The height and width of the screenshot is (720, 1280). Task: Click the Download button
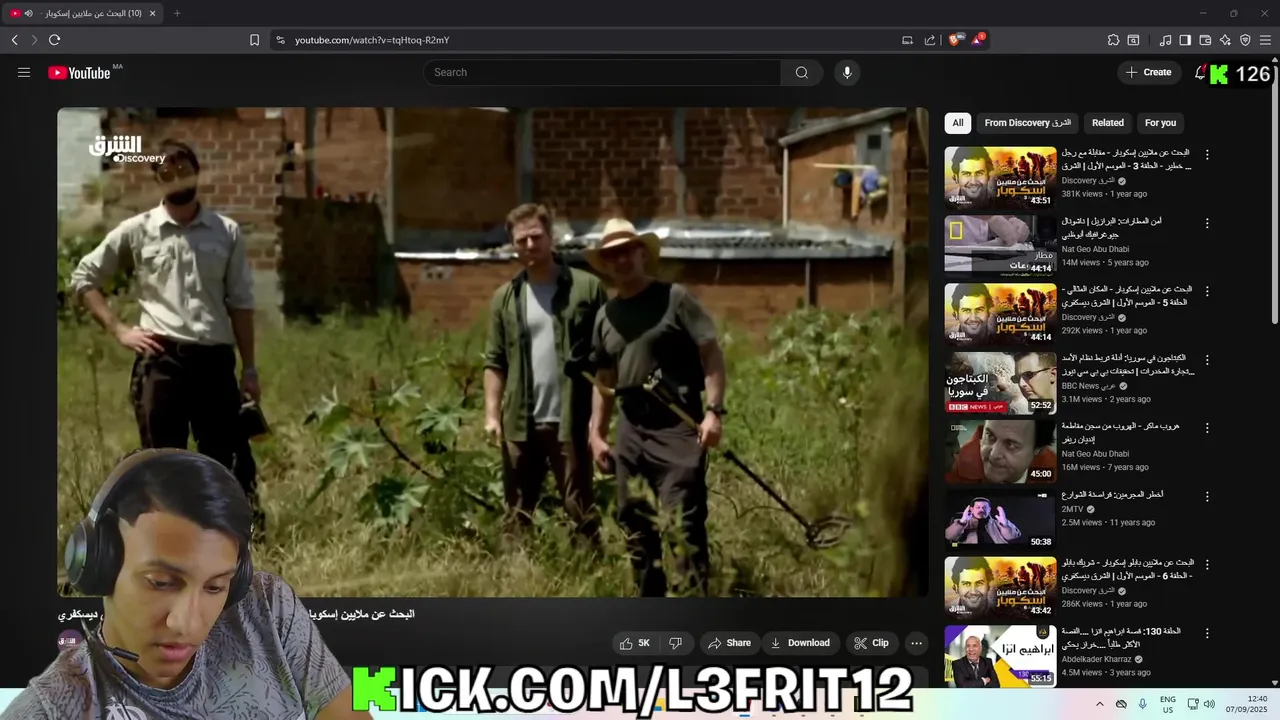(799, 643)
